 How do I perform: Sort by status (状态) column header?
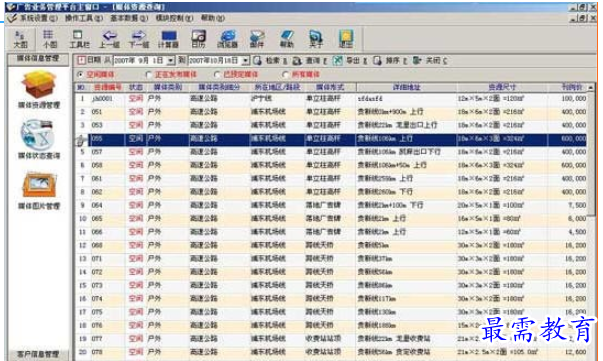[136, 87]
